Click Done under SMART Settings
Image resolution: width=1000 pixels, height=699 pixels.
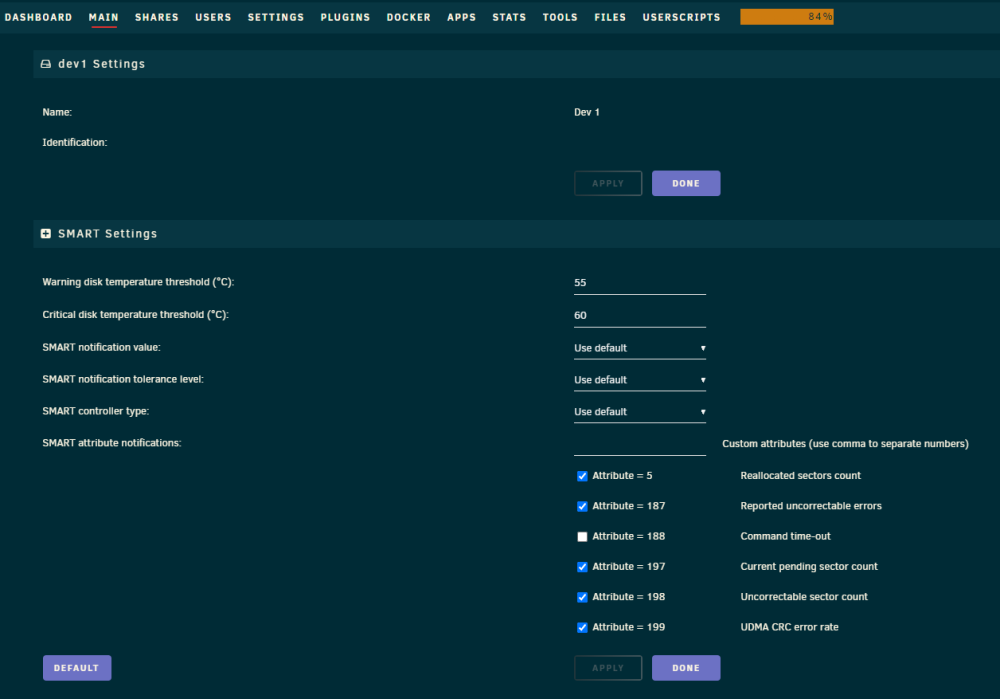point(686,668)
